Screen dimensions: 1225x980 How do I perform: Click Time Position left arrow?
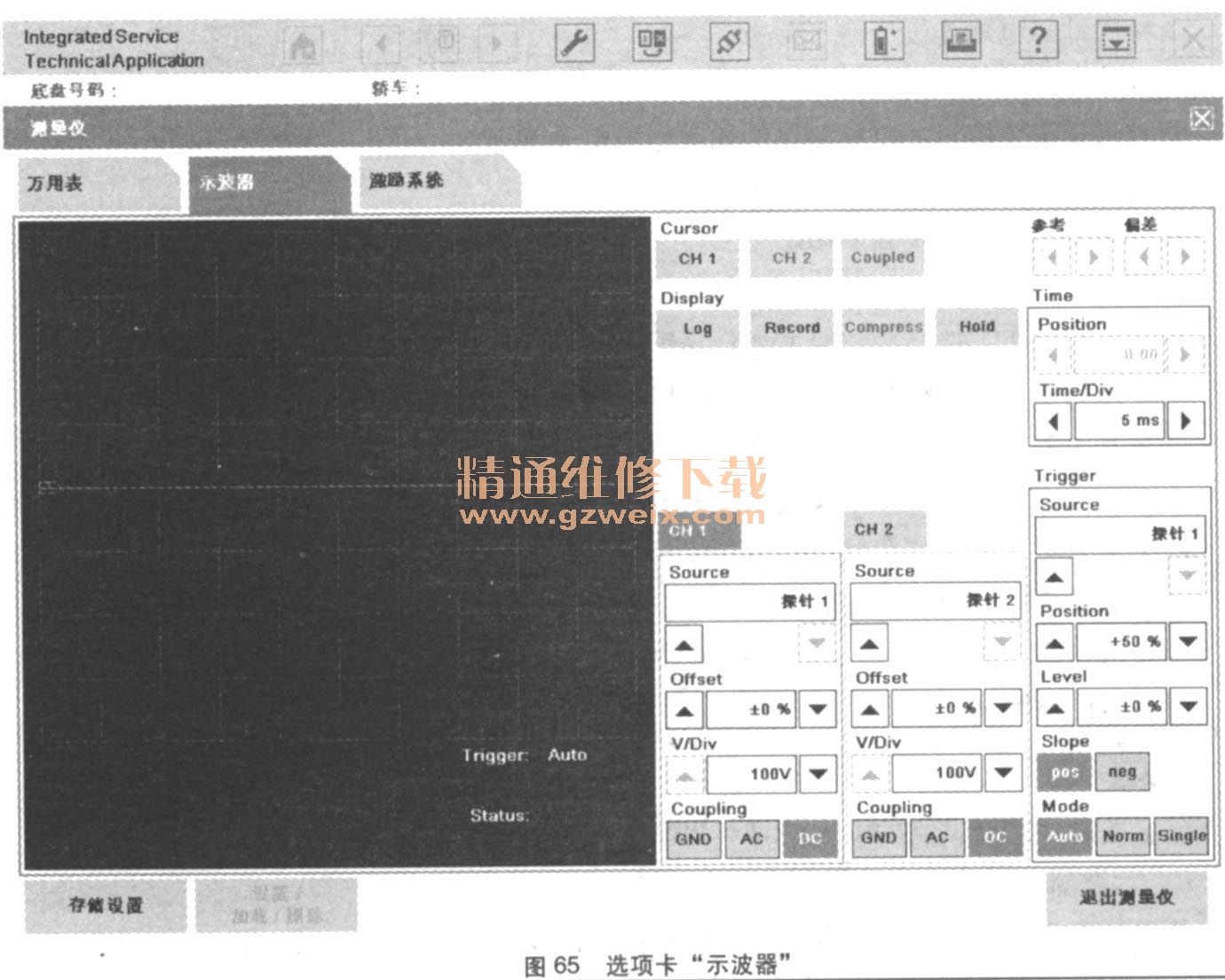click(x=1054, y=355)
